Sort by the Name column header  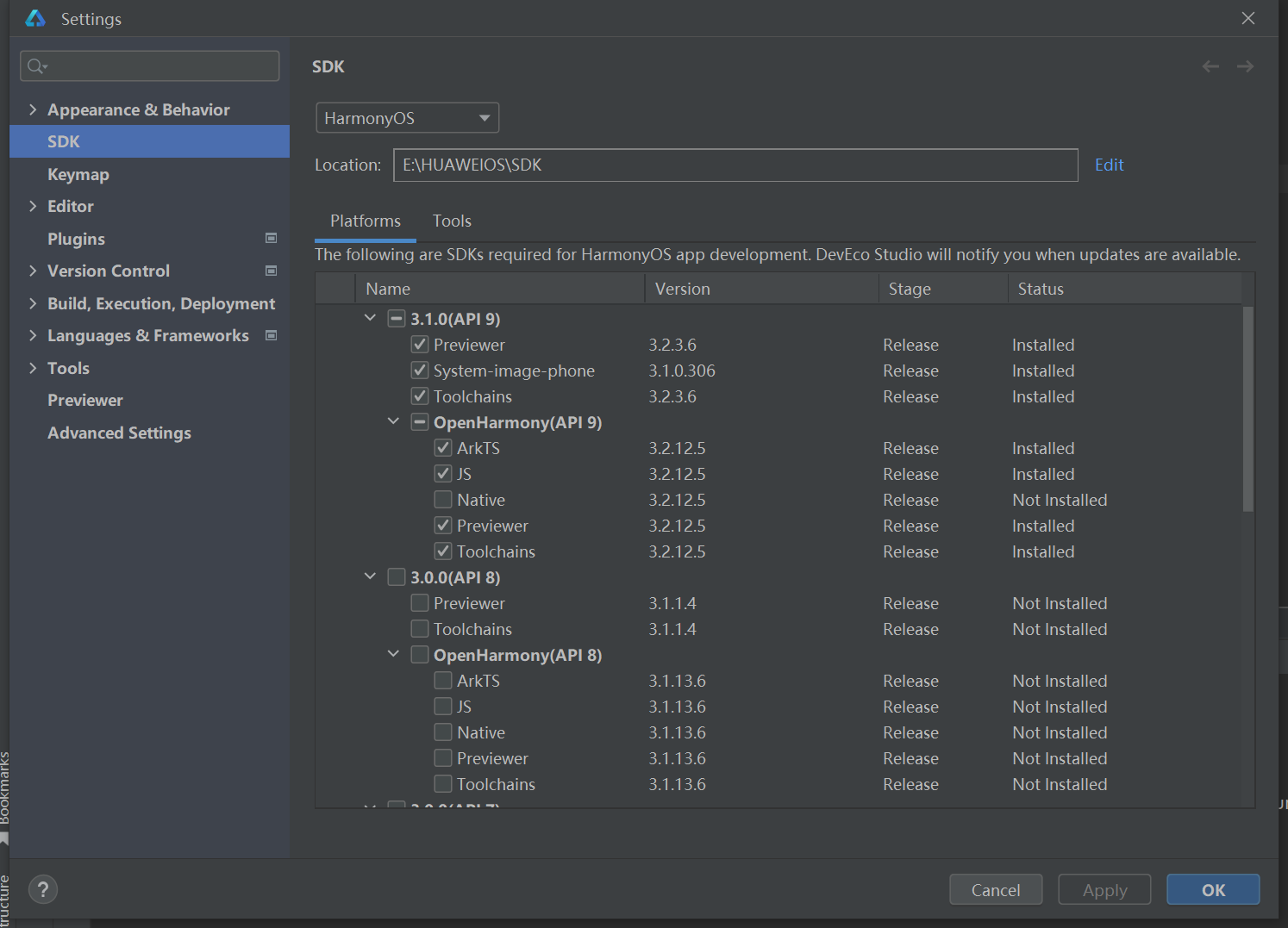[500, 289]
